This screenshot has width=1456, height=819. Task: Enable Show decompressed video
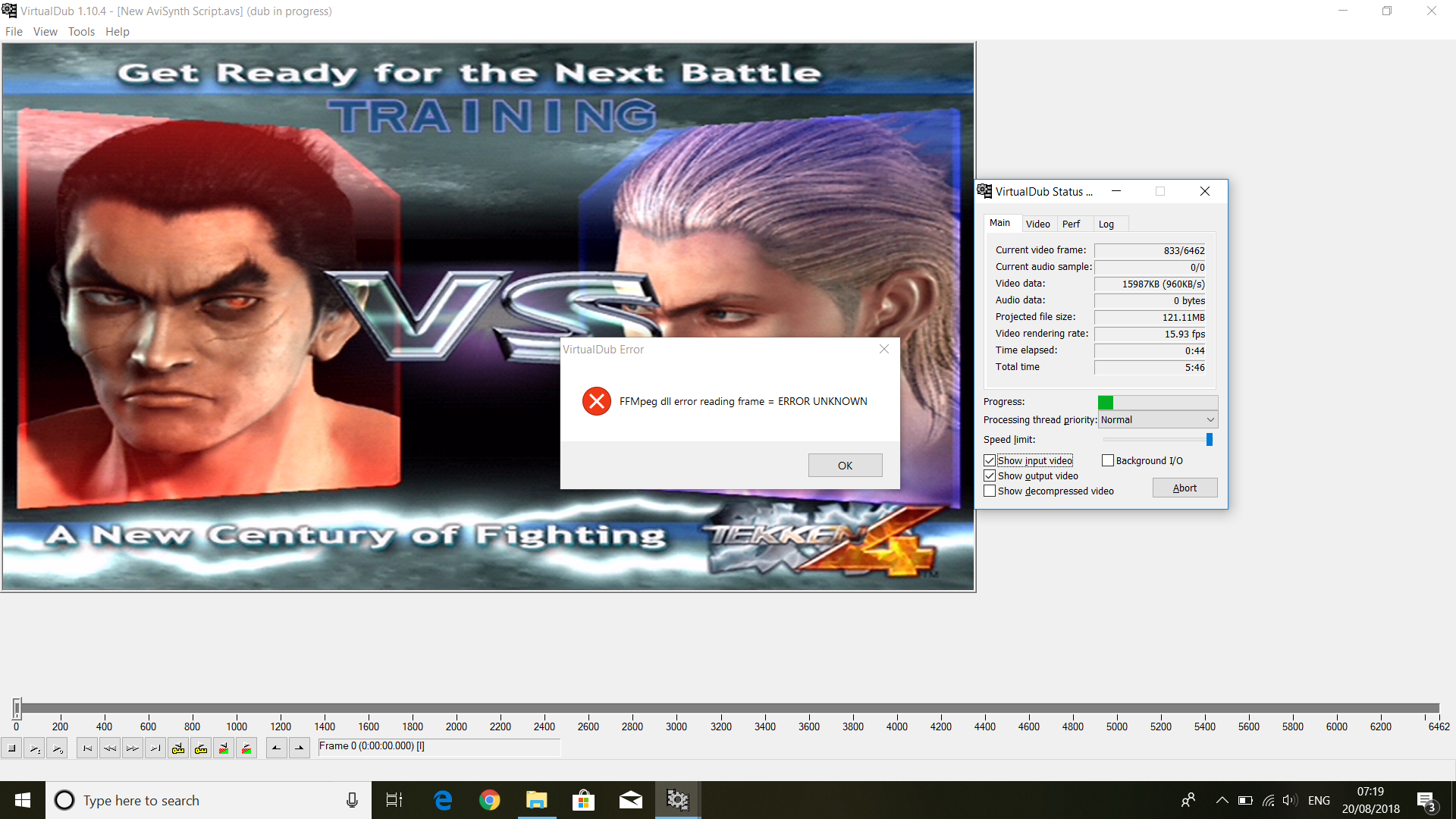(990, 491)
